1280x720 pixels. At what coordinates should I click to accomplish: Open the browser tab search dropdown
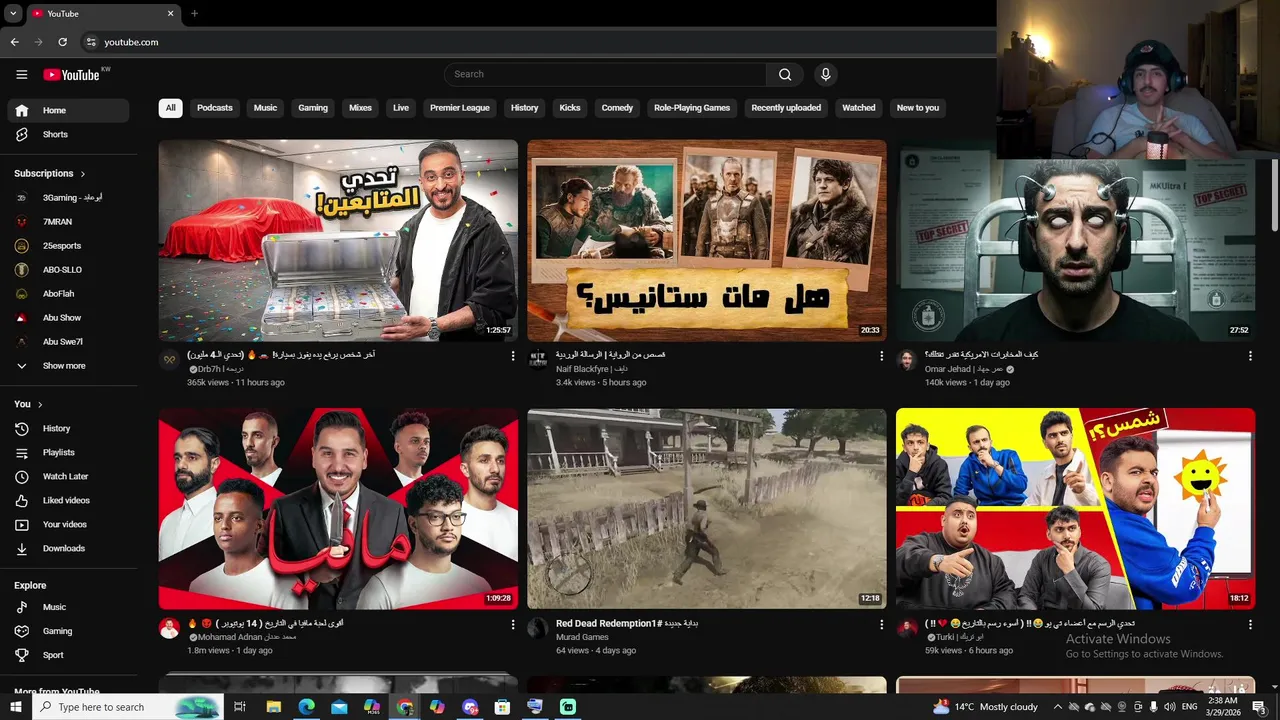pos(13,14)
